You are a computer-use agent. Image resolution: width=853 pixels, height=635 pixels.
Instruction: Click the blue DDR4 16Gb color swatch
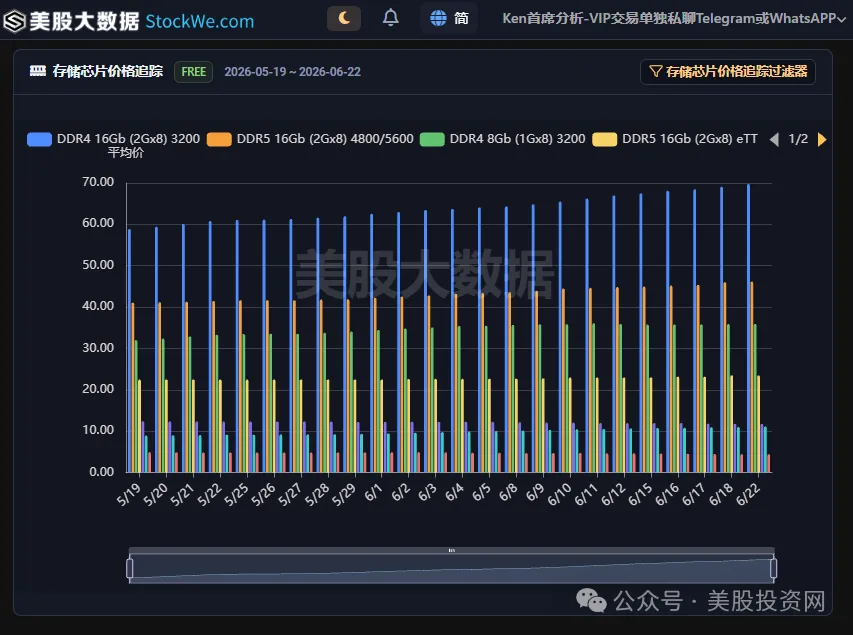pos(40,139)
